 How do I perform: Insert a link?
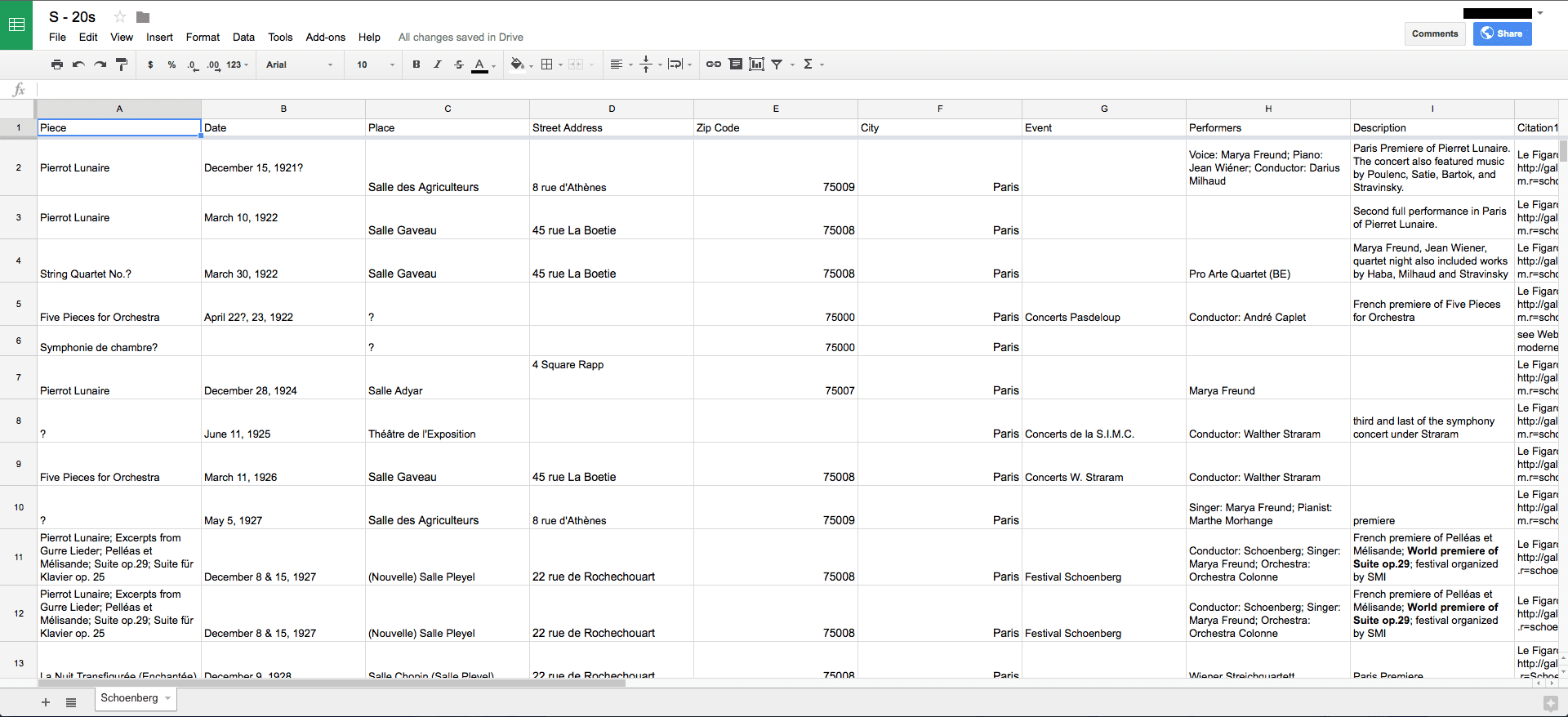click(714, 65)
